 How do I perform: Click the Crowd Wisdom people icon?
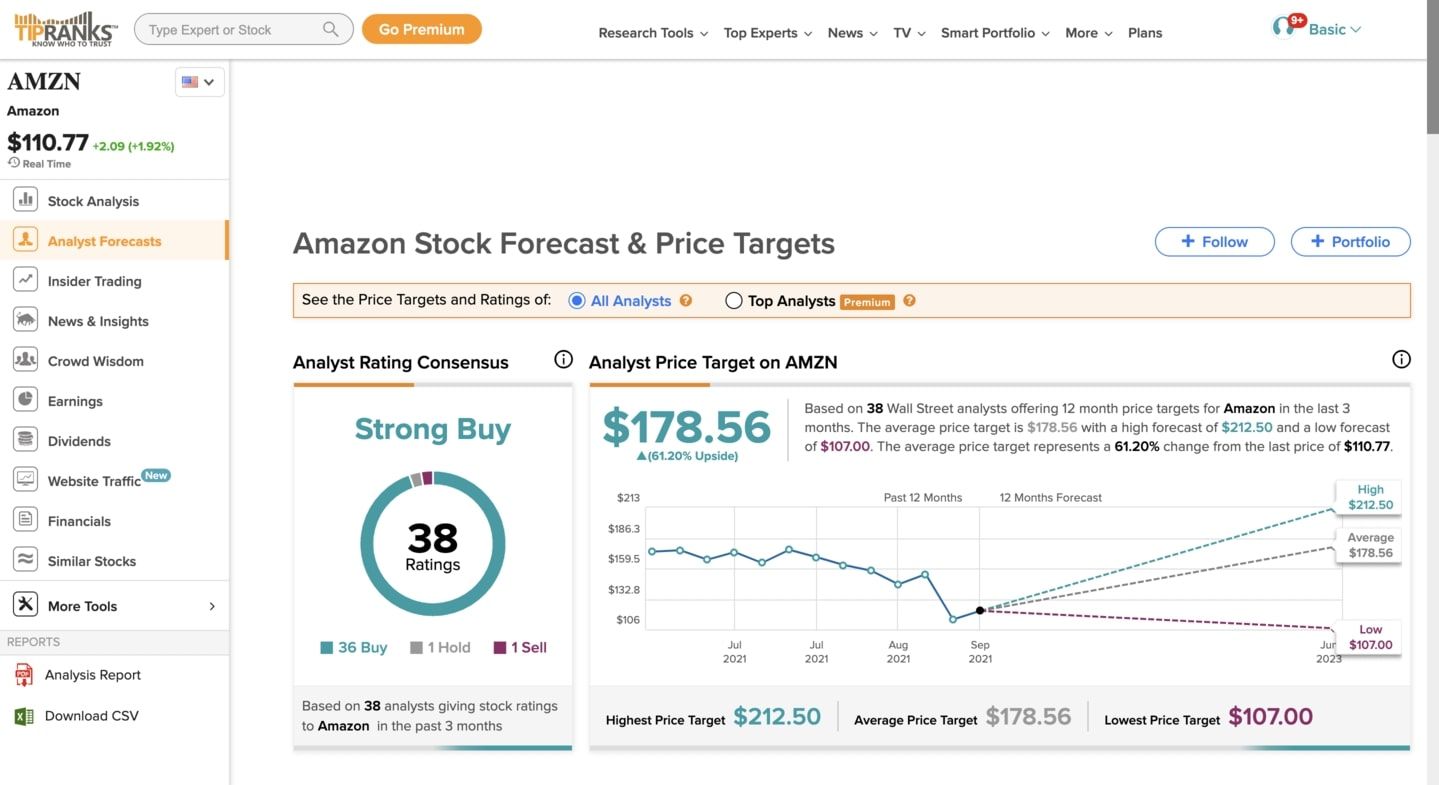26,361
